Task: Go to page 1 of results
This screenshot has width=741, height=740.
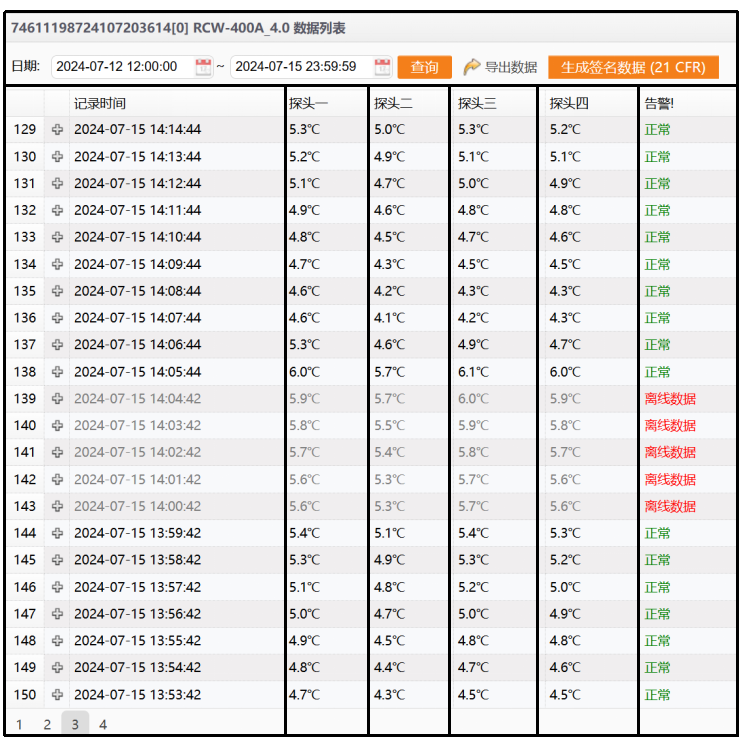Action: pos(19,725)
